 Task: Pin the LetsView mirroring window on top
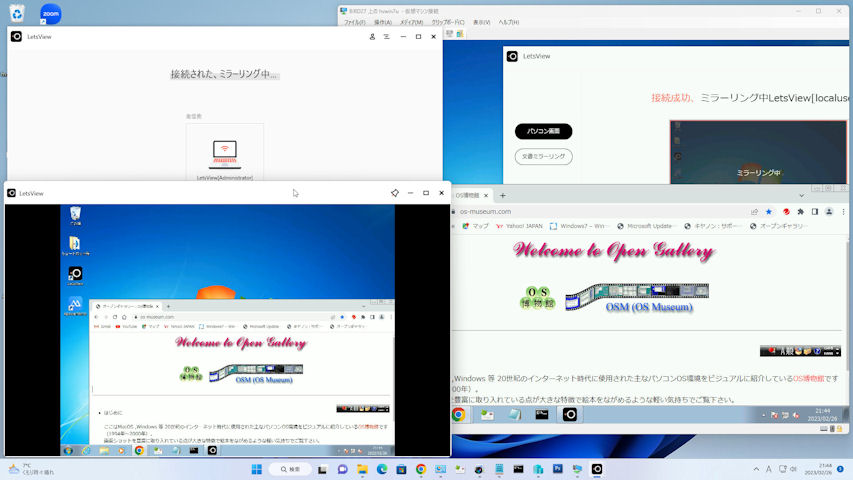(395, 193)
